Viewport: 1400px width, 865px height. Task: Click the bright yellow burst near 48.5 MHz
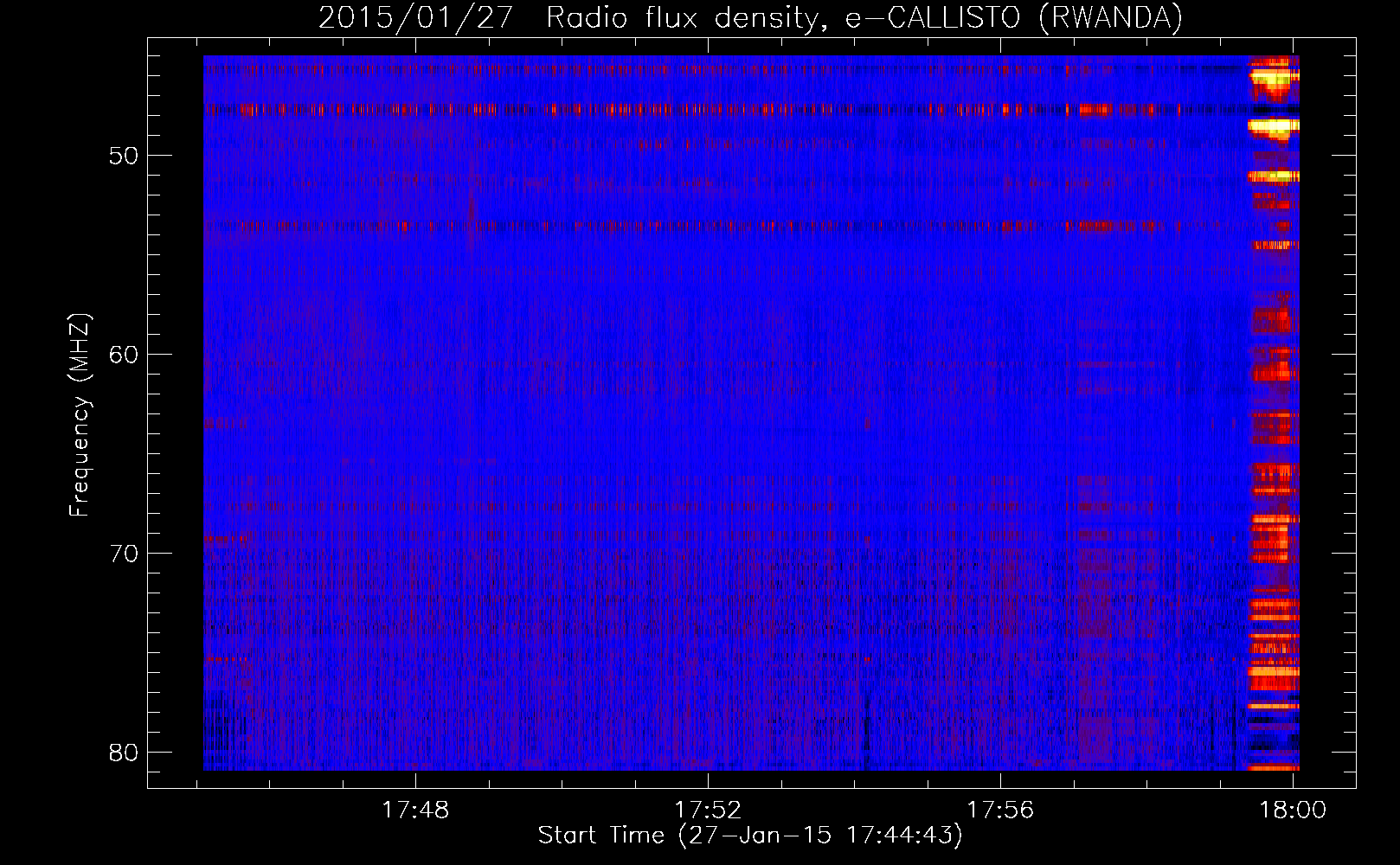coord(1273,127)
